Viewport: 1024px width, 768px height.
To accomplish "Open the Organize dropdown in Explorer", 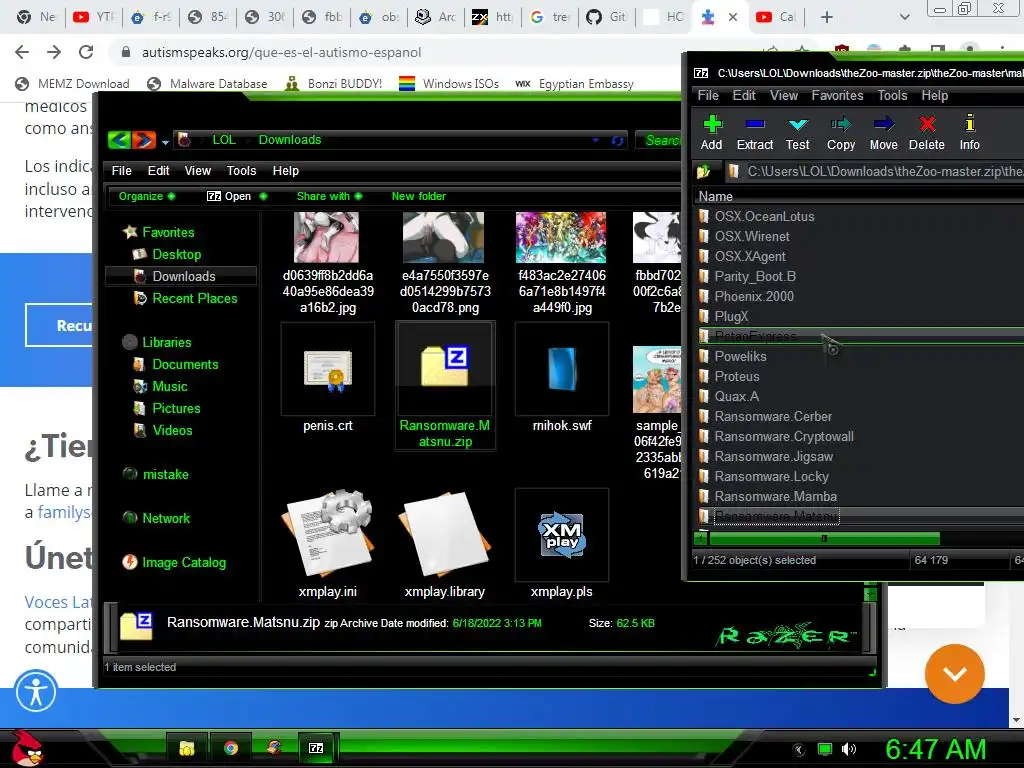I will click(x=147, y=197).
